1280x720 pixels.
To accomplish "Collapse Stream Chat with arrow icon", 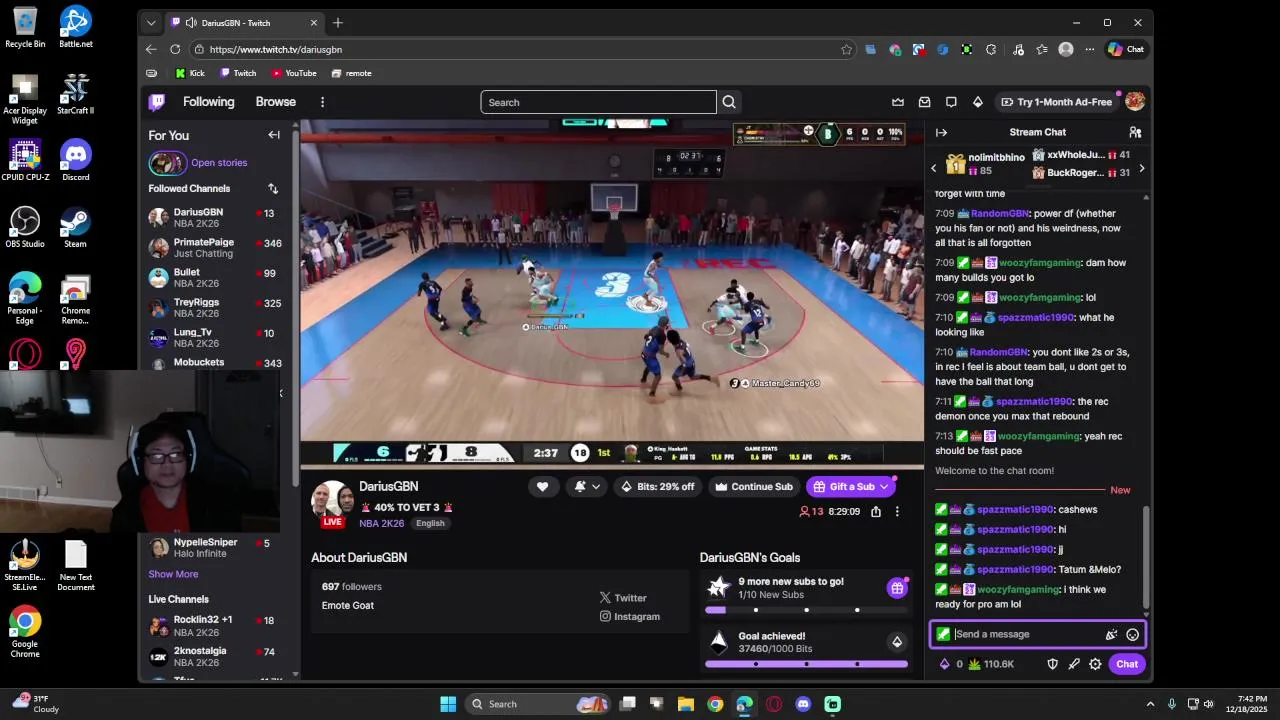I will (941, 132).
